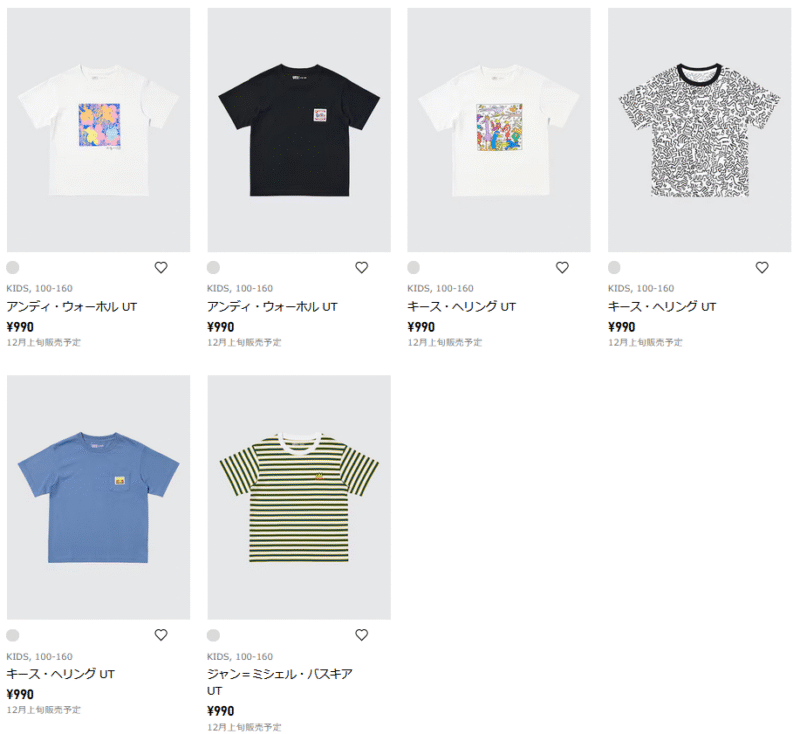The height and width of the screenshot is (734, 800).
Task: Toggle heart for striped Basquiat tee
Action: [362, 635]
